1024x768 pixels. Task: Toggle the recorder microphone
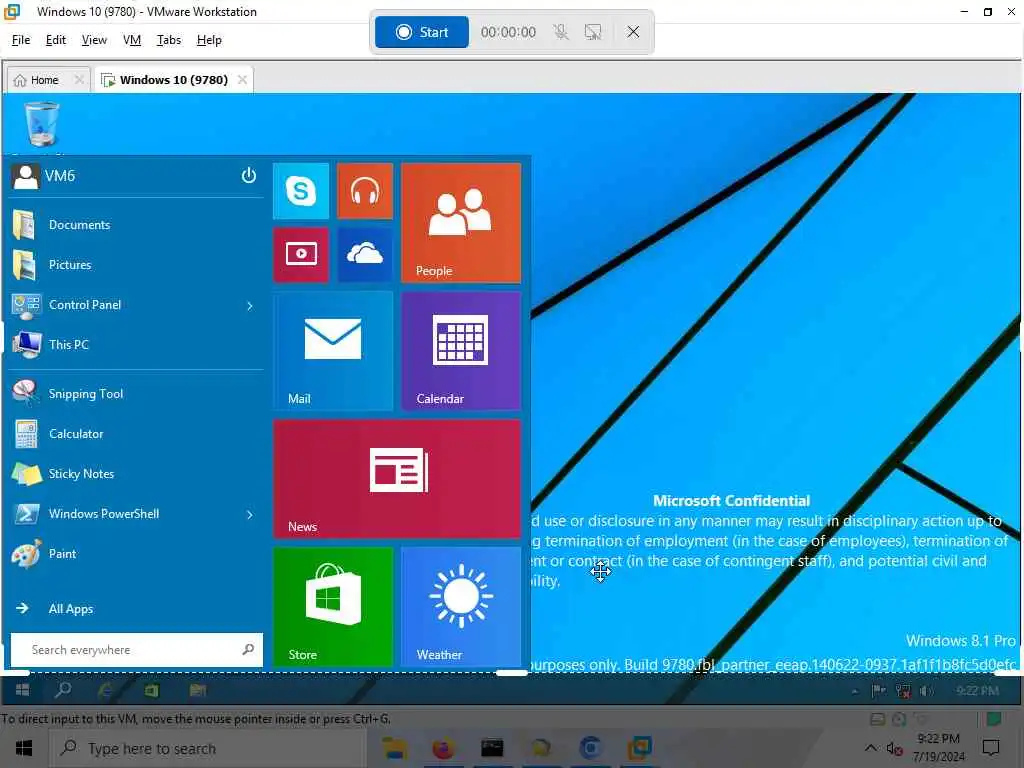coord(560,32)
